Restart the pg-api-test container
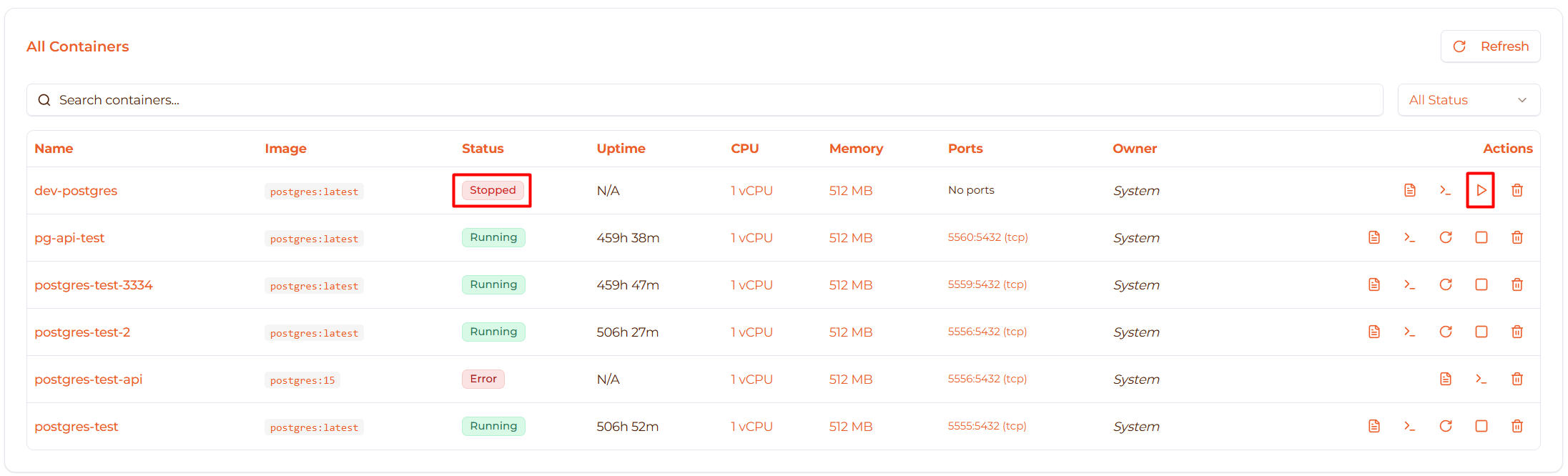 pos(1445,237)
